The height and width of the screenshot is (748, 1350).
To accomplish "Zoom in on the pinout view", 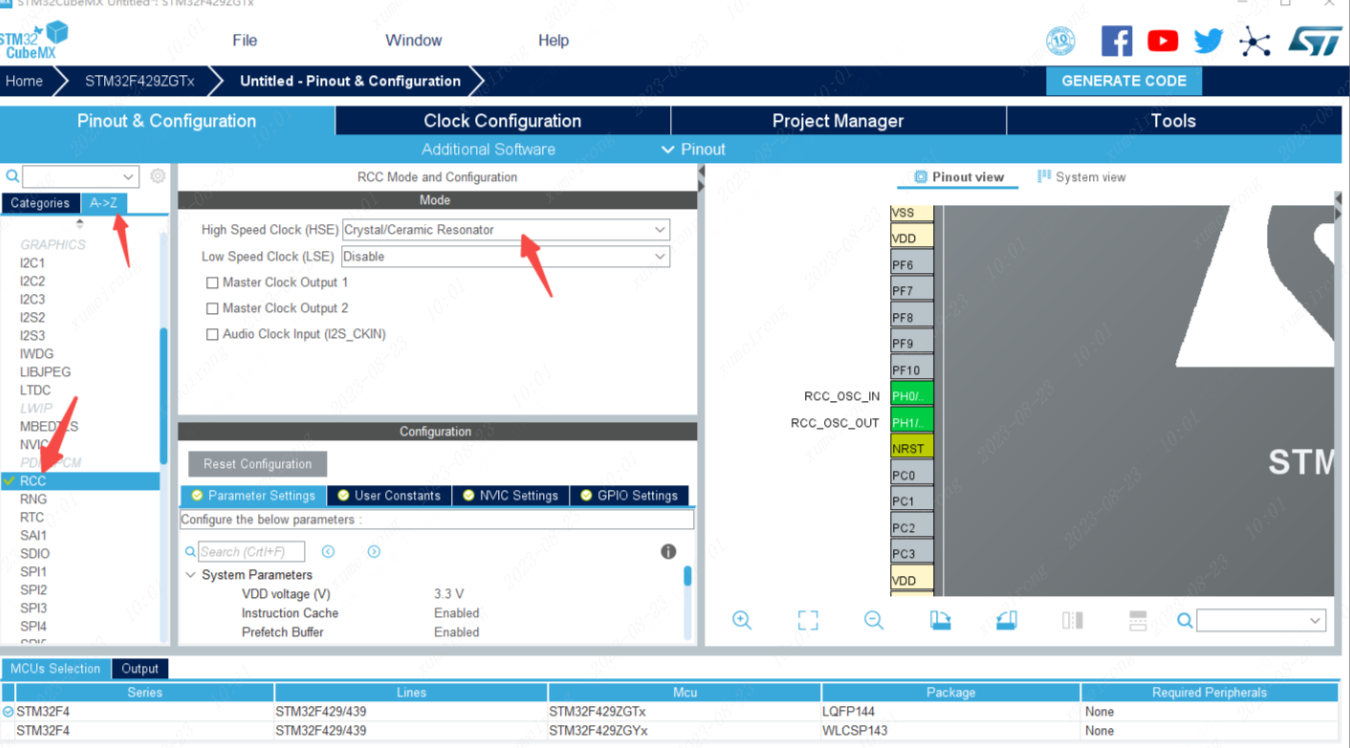I will pos(742,620).
